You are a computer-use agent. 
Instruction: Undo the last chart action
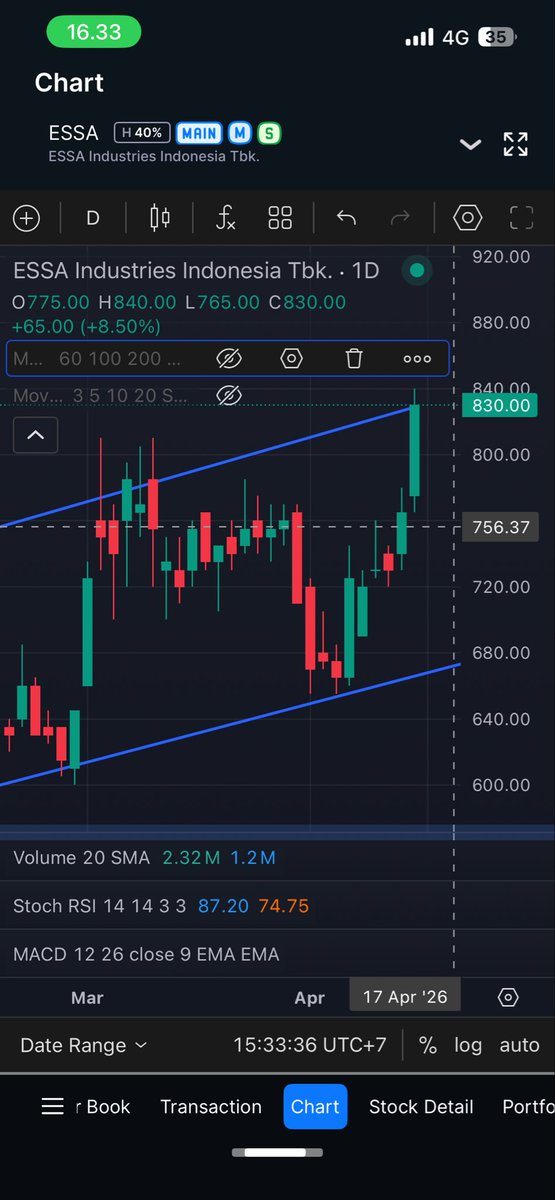[347, 217]
